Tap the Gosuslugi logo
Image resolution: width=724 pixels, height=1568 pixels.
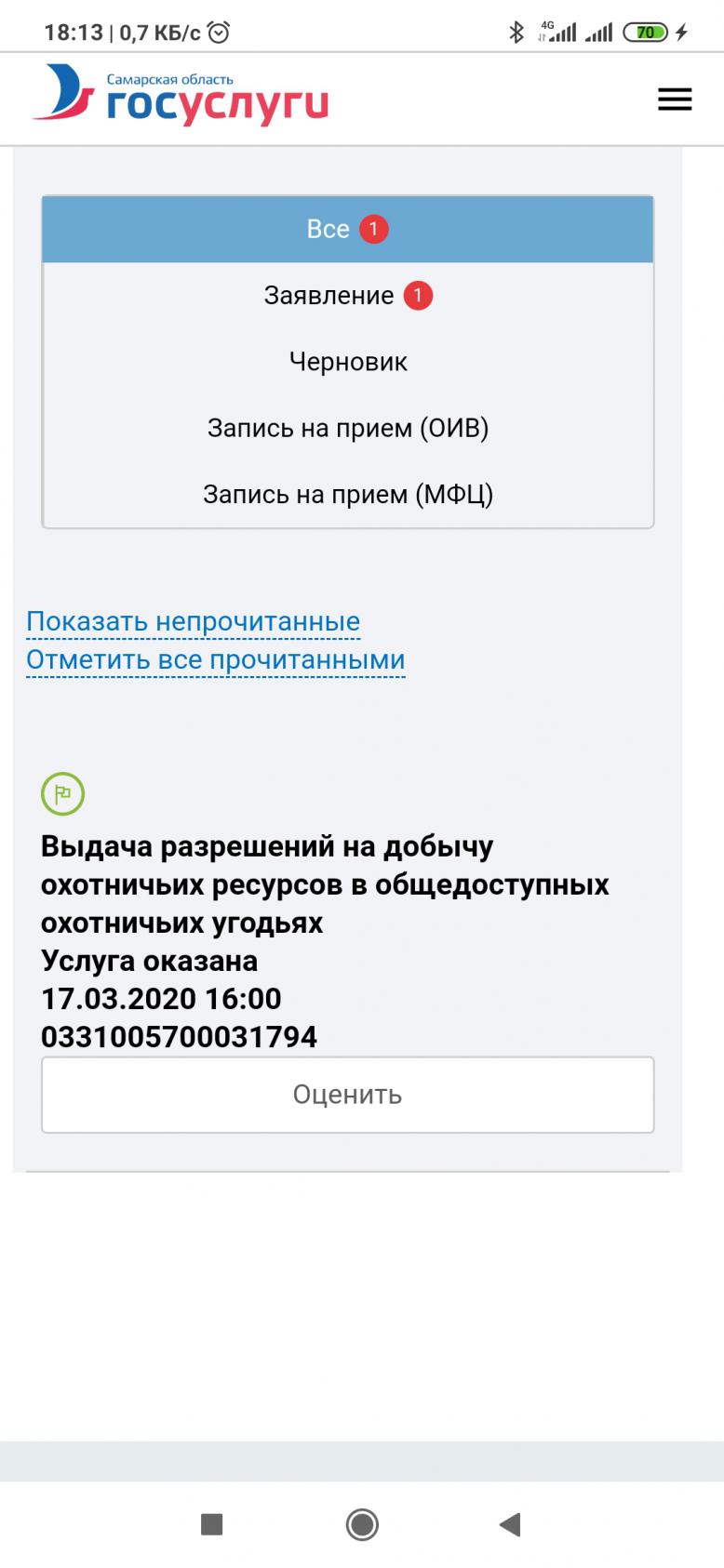[x=181, y=97]
